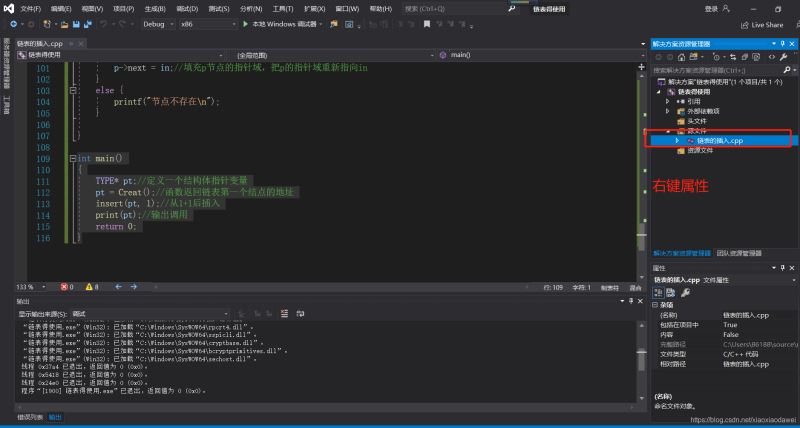800x428 pixels.
Task: Collapse the int main() code block
Action: pyautogui.click(x=72, y=158)
